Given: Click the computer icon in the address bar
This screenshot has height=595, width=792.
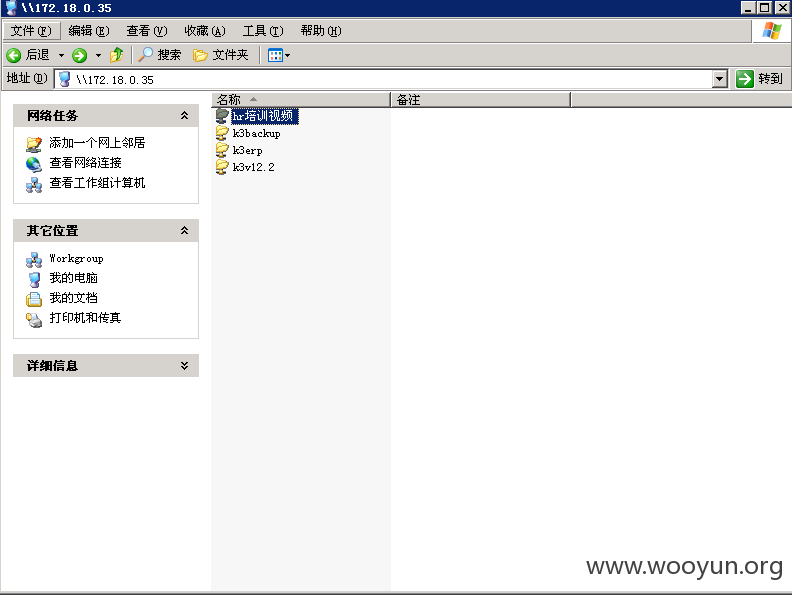Looking at the screenshot, I should (x=64, y=79).
